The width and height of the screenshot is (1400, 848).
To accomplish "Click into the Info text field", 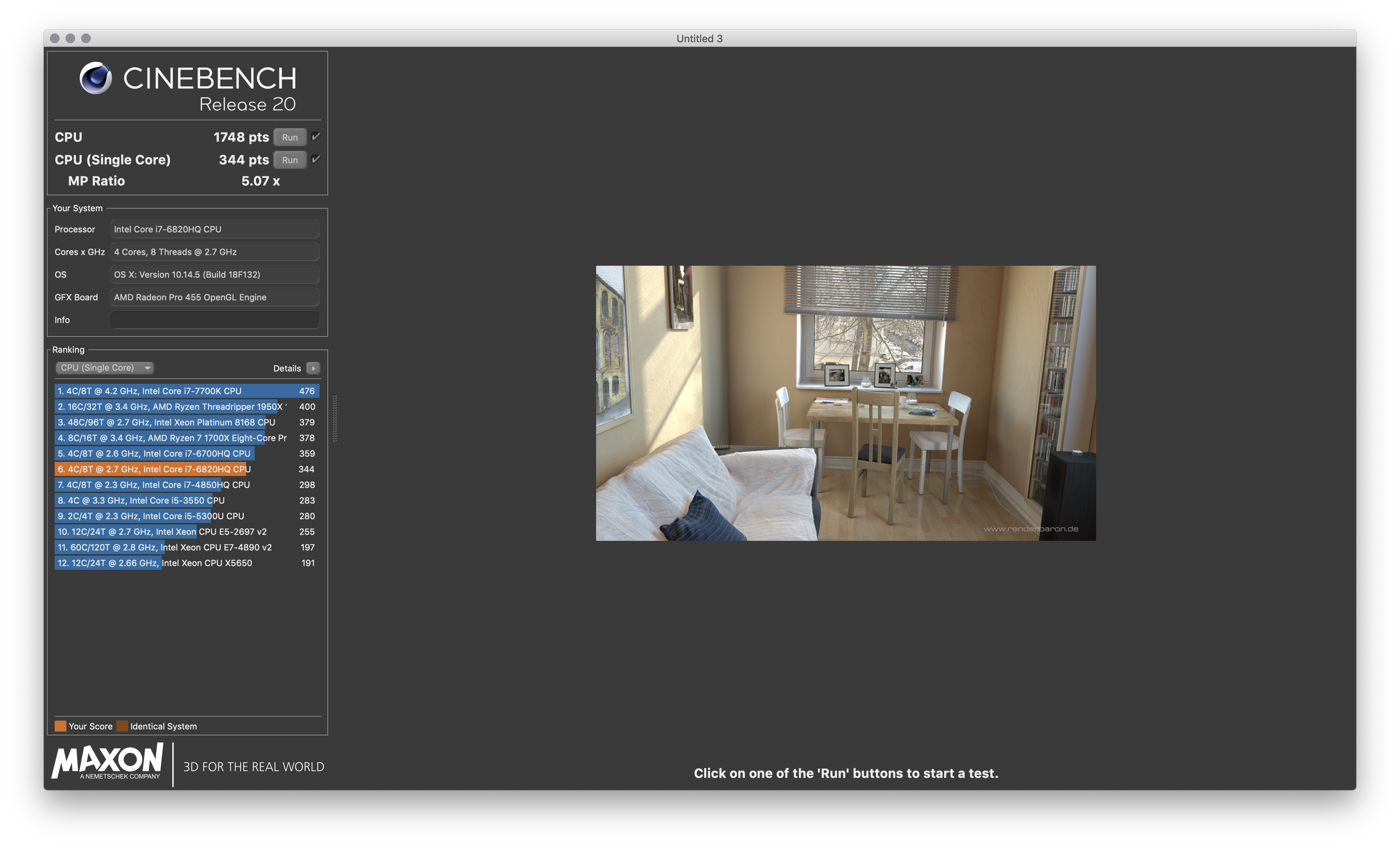I will (214, 320).
